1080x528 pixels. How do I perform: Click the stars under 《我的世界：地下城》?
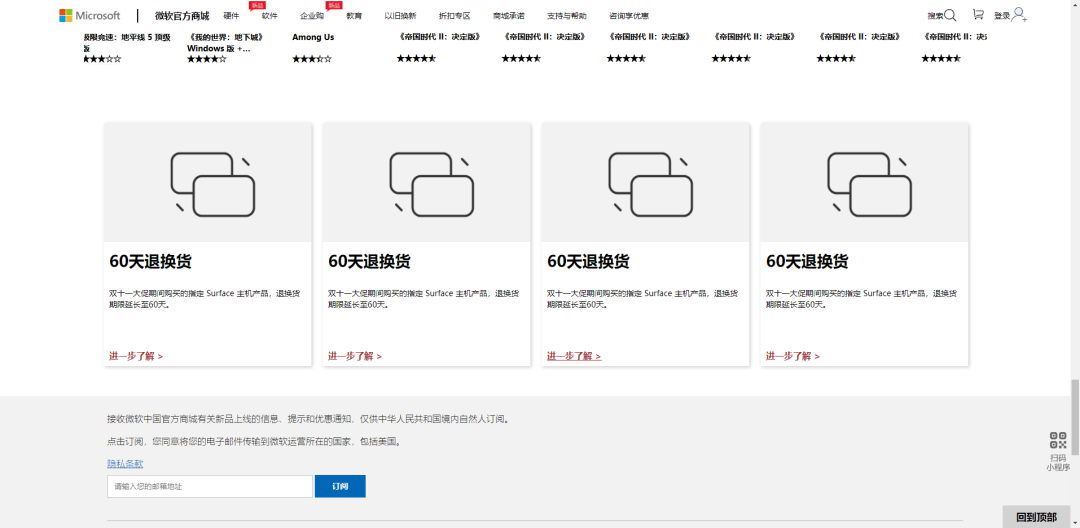tap(207, 59)
